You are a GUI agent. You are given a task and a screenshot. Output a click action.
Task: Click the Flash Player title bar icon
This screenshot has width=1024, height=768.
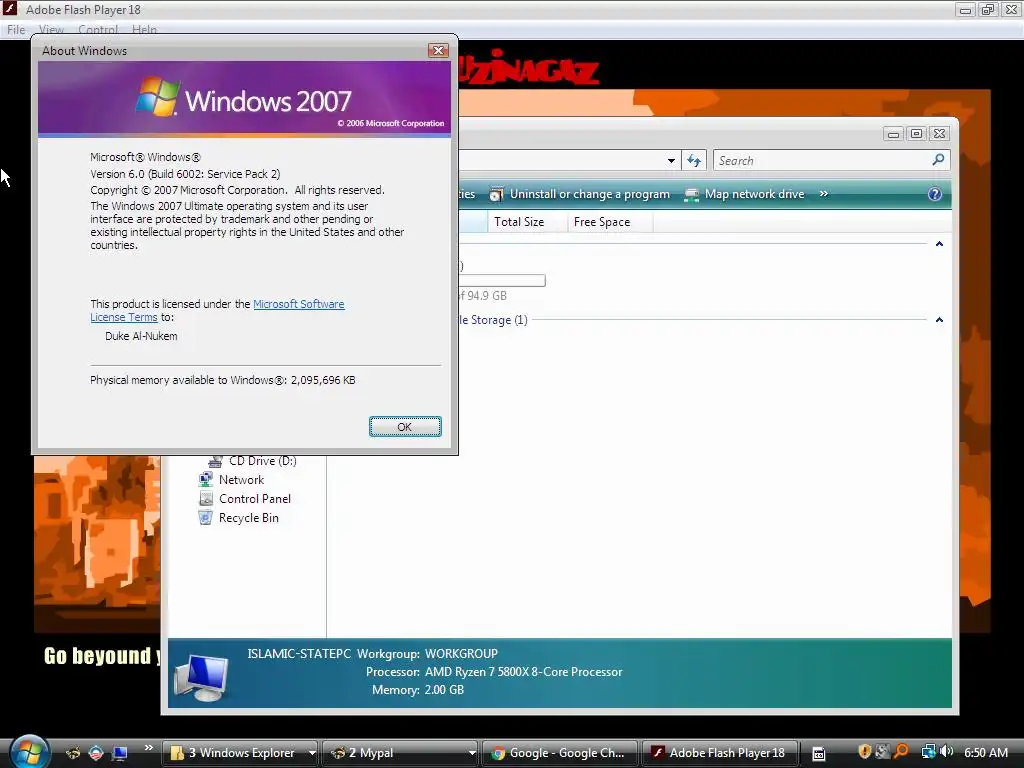[10, 8]
